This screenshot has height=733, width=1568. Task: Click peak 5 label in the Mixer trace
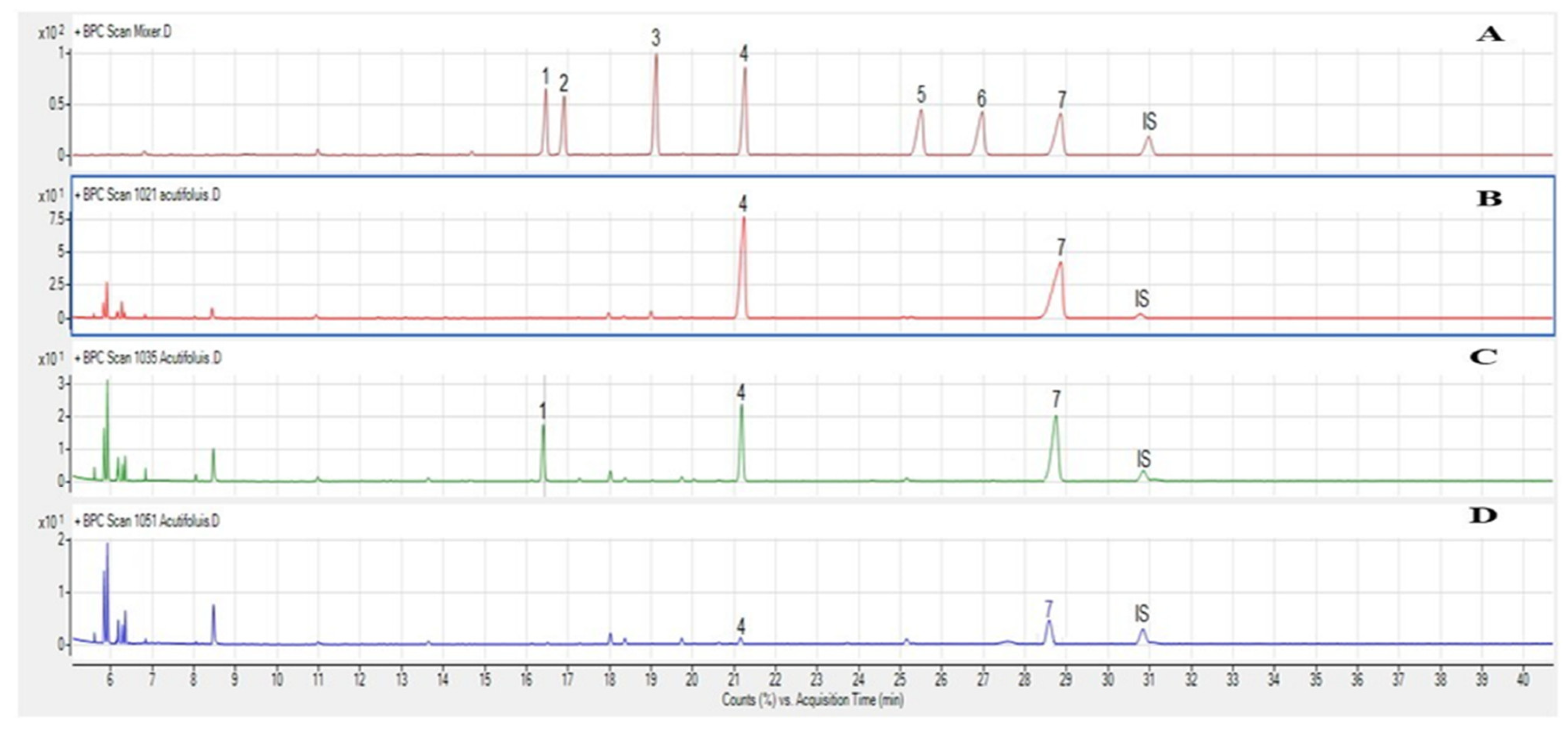click(921, 96)
